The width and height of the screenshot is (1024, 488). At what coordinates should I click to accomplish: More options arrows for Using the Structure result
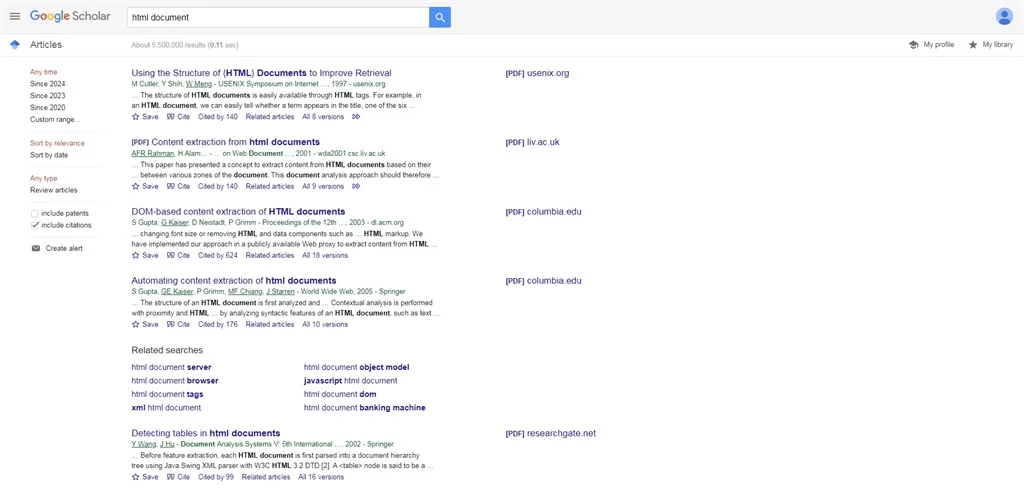click(356, 117)
